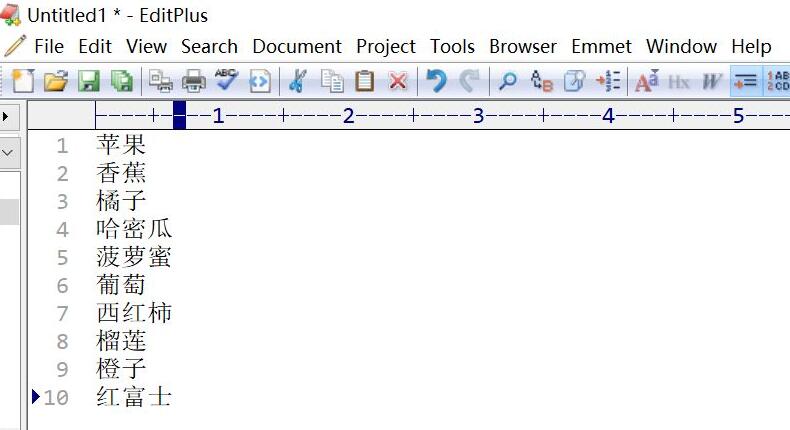Viewport: 790px width, 430px height.
Task: Toggle word wrap with the W icon
Action: click(x=712, y=81)
